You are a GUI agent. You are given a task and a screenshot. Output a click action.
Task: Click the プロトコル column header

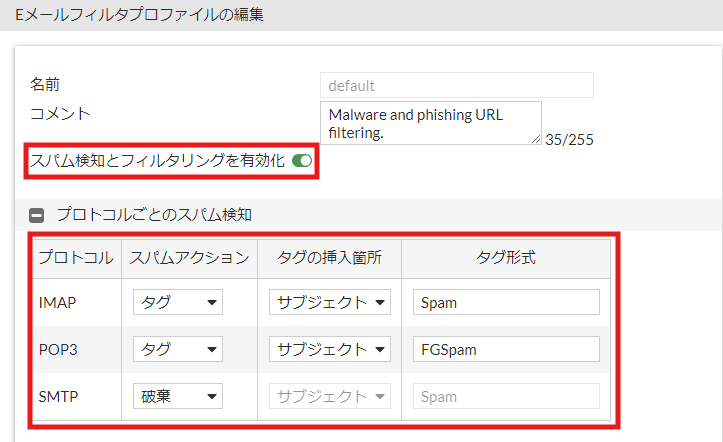pos(76,258)
